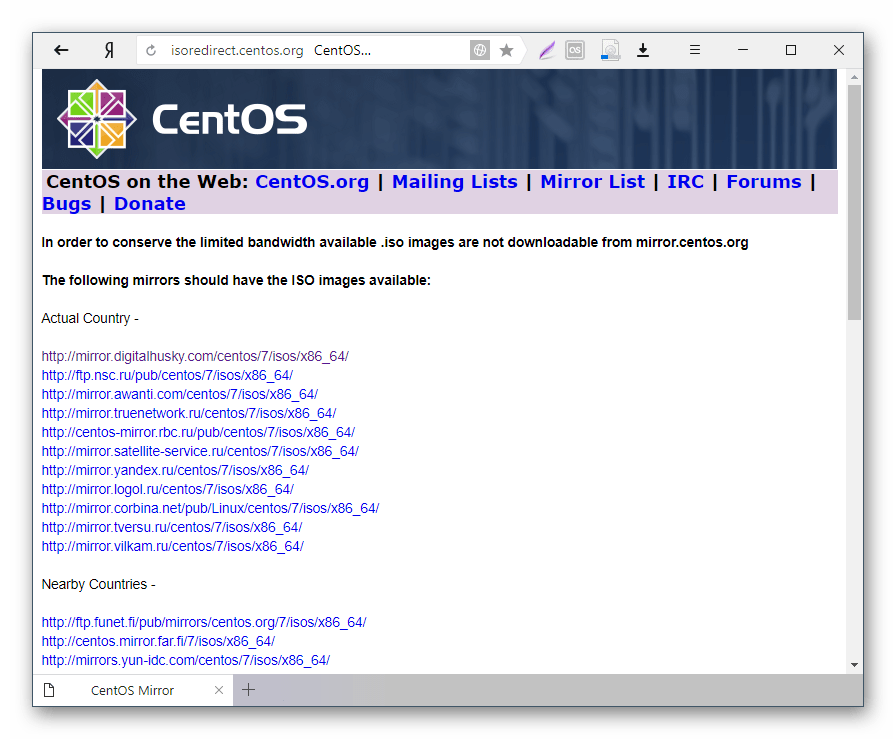The width and height of the screenshot is (896, 739).
Task: Click the screenshot extension icon
Action: tap(609, 49)
